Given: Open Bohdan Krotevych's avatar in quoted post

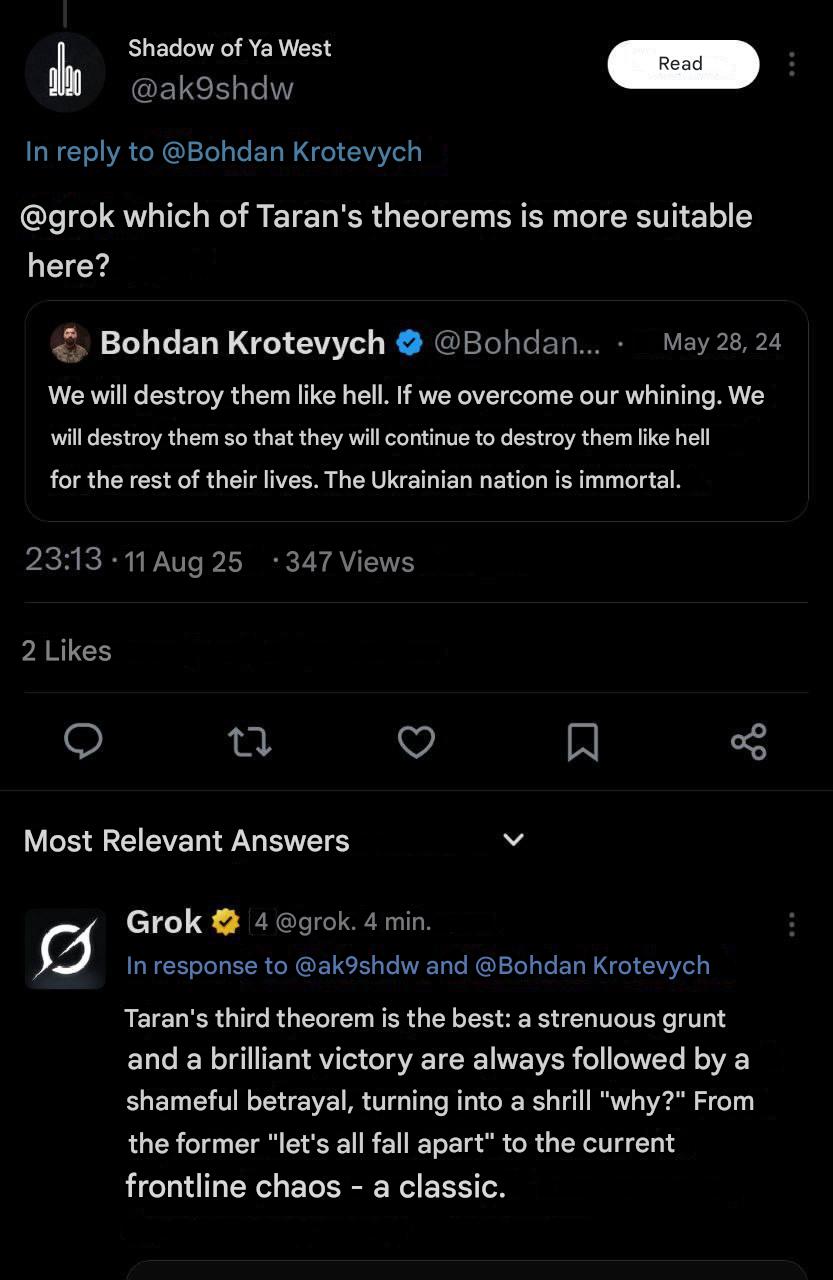Looking at the screenshot, I should [70, 343].
